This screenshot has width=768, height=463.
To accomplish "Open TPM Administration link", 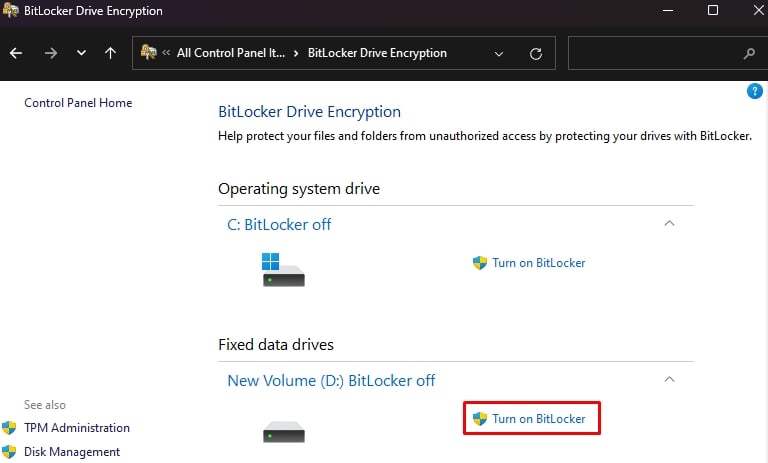I will pyautogui.click(x=77, y=428).
